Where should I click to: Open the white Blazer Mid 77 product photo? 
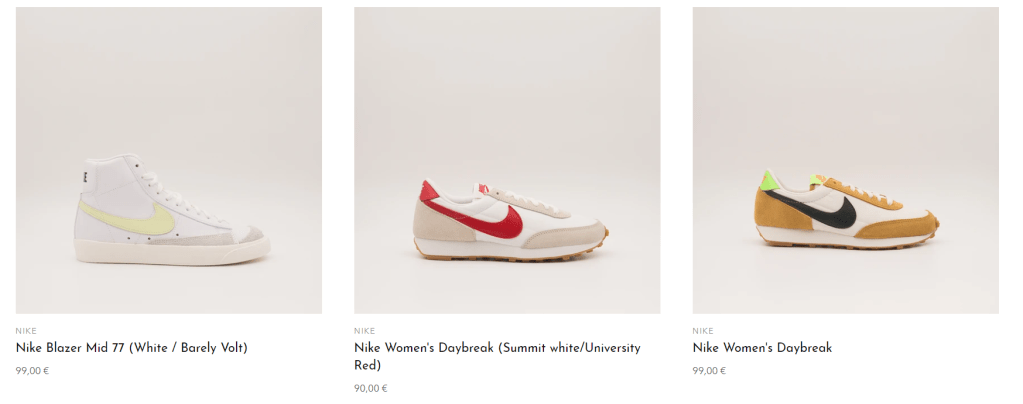[168, 160]
